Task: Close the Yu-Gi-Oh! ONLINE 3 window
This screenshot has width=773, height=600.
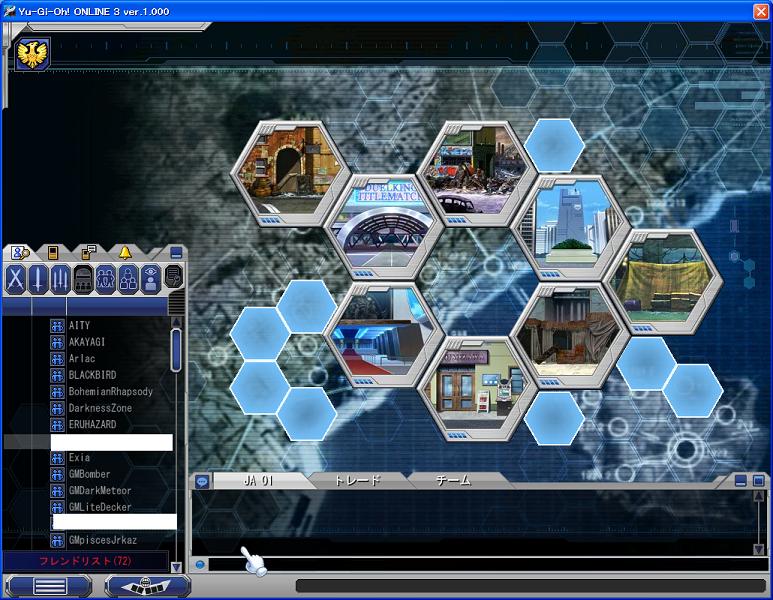Action: pyautogui.click(x=761, y=11)
